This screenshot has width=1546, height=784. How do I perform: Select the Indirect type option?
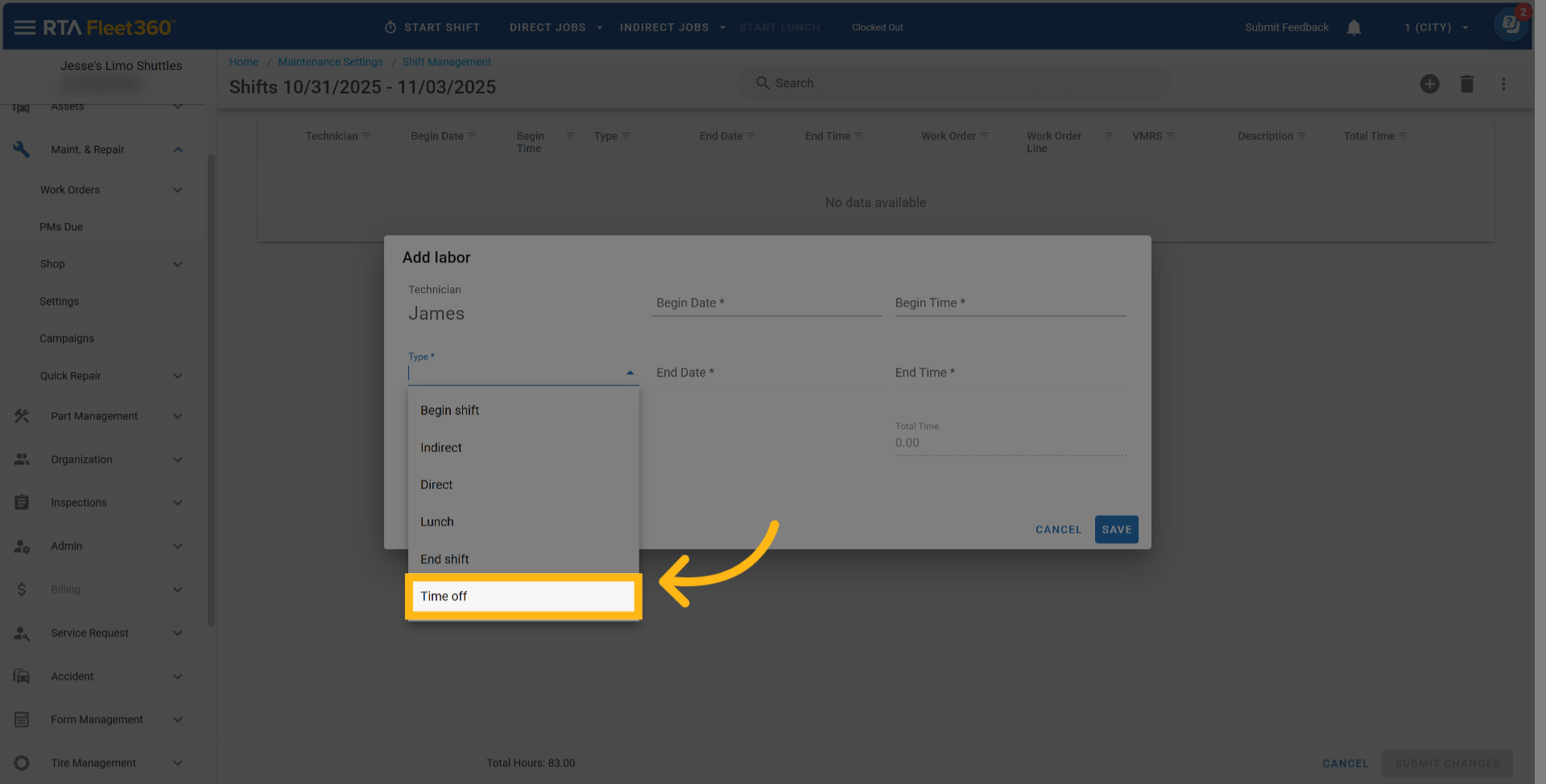441,448
